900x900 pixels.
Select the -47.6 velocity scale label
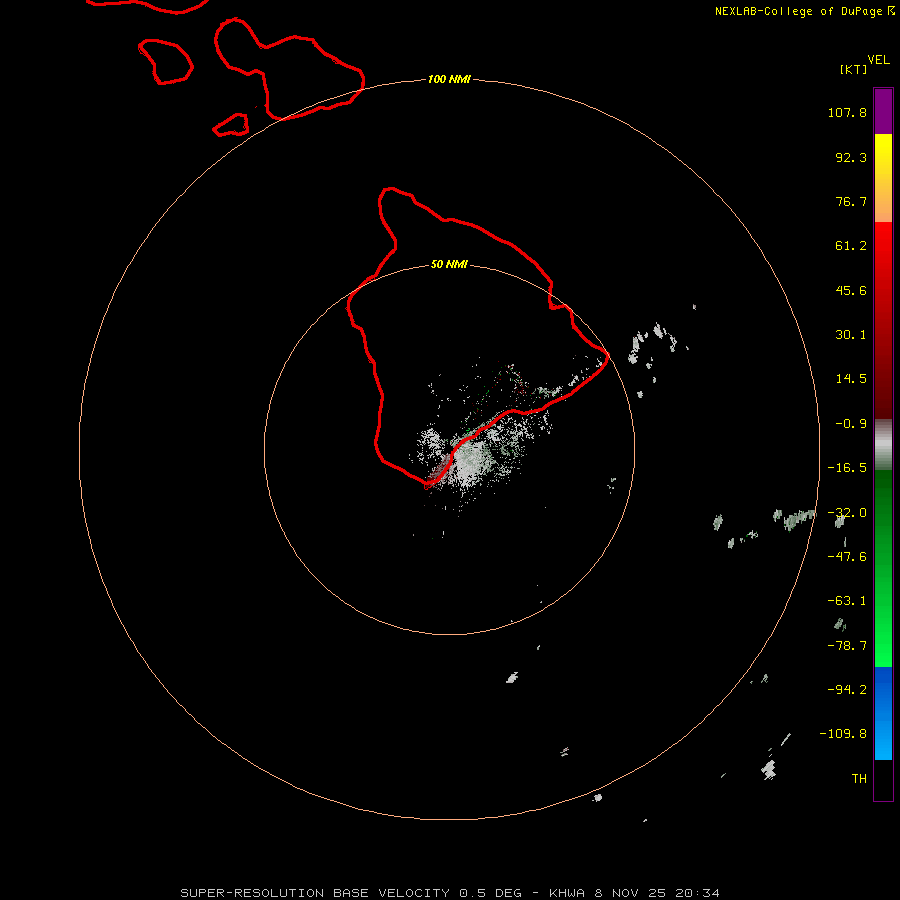pos(847,557)
